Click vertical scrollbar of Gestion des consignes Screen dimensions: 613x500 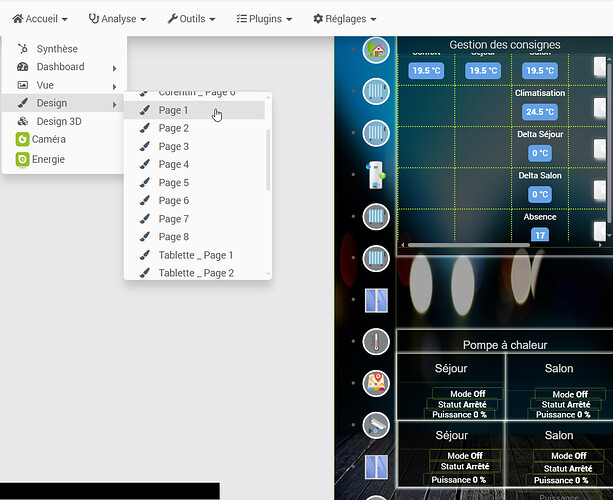(610, 141)
